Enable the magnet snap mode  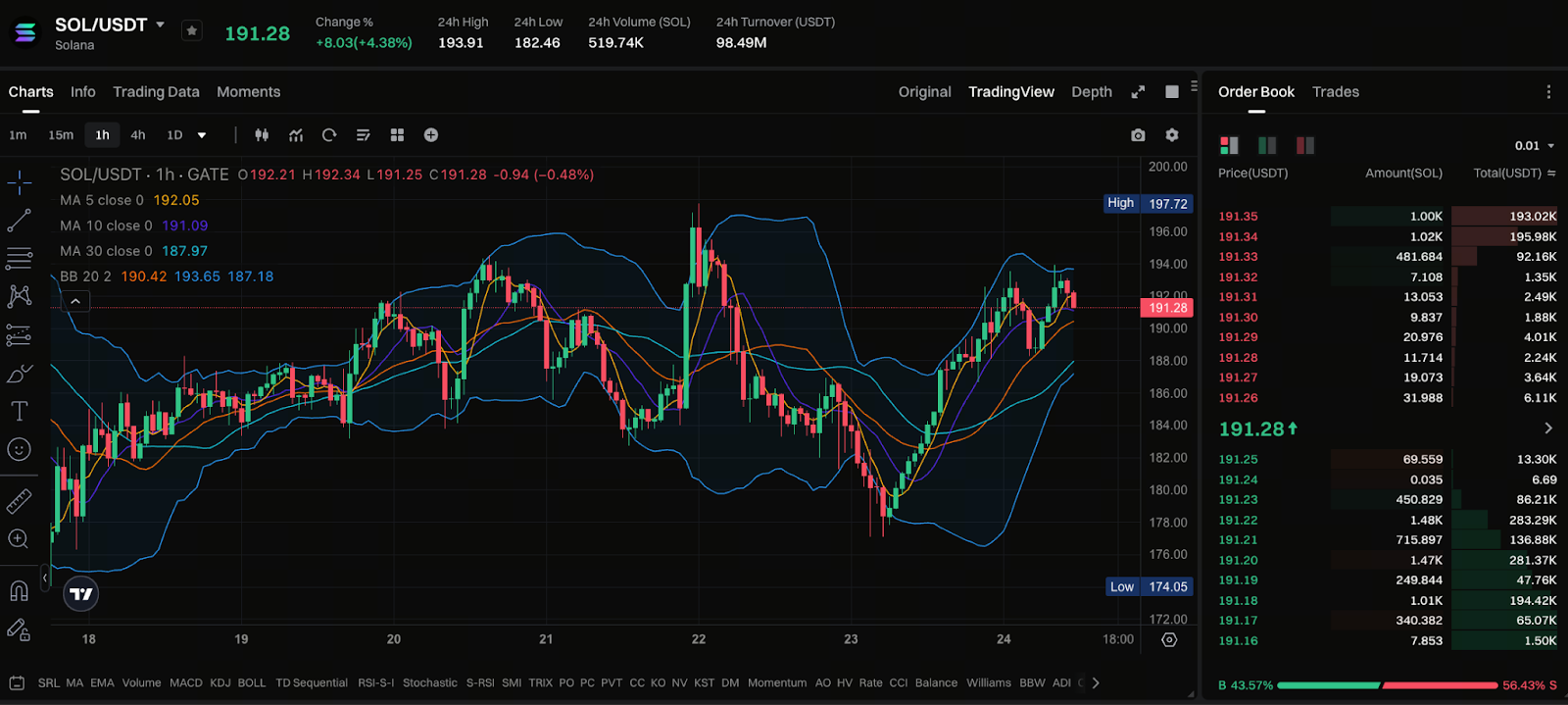19,590
